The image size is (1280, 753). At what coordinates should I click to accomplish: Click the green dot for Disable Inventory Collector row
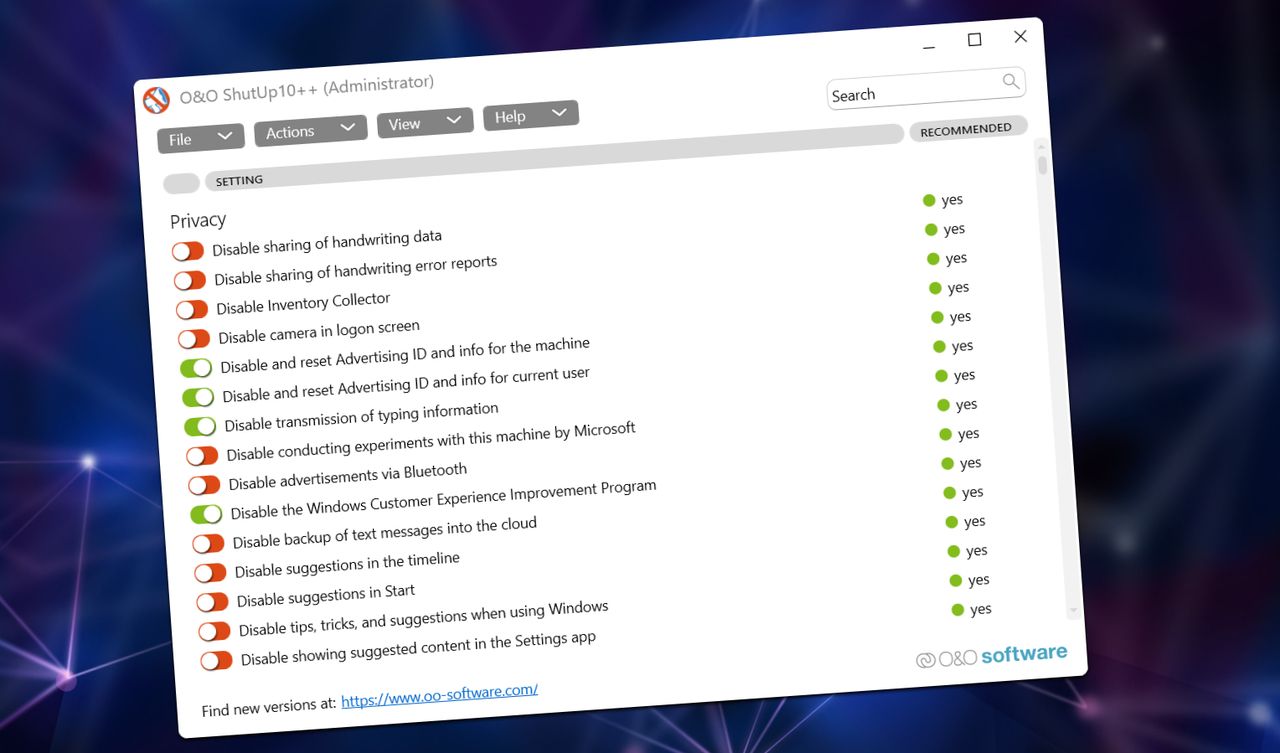(933, 259)
